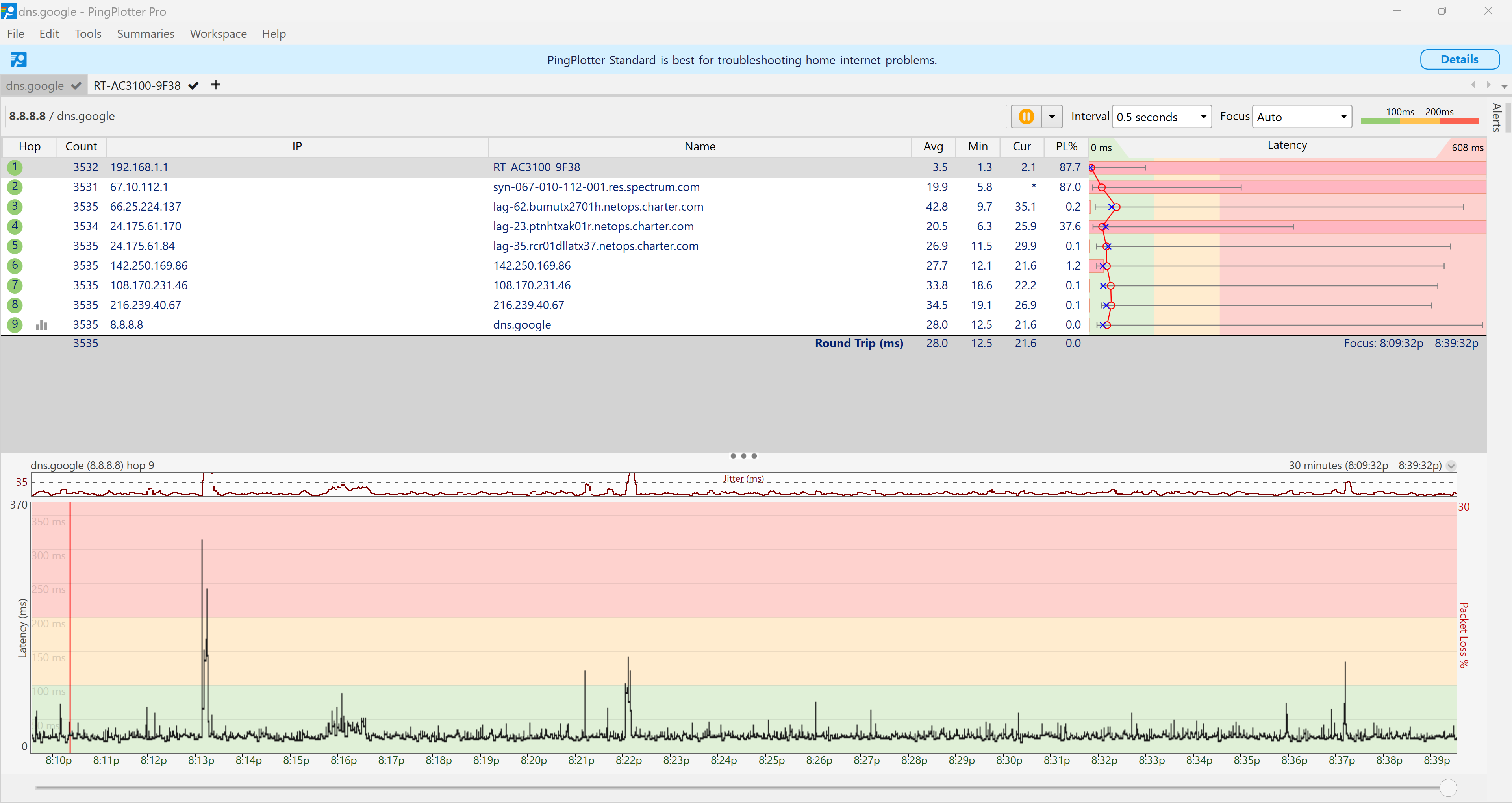The width and height of the screenshot is (1512, 803).
Task: Click the green hop 4 circle icon
Action: 15,226
